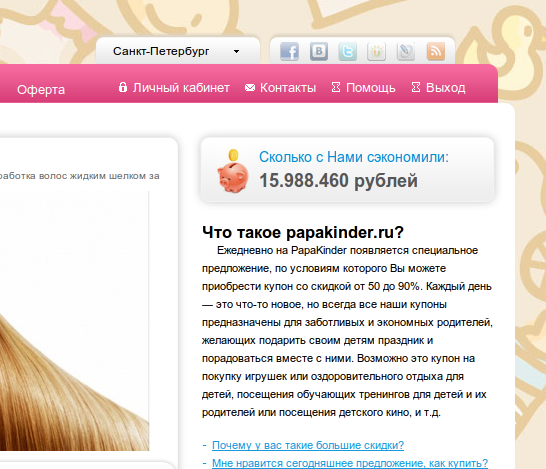The height and width of the screenshot is (469, 546).
Task: Click the icon beside Помощь
Action: point(336,87)
